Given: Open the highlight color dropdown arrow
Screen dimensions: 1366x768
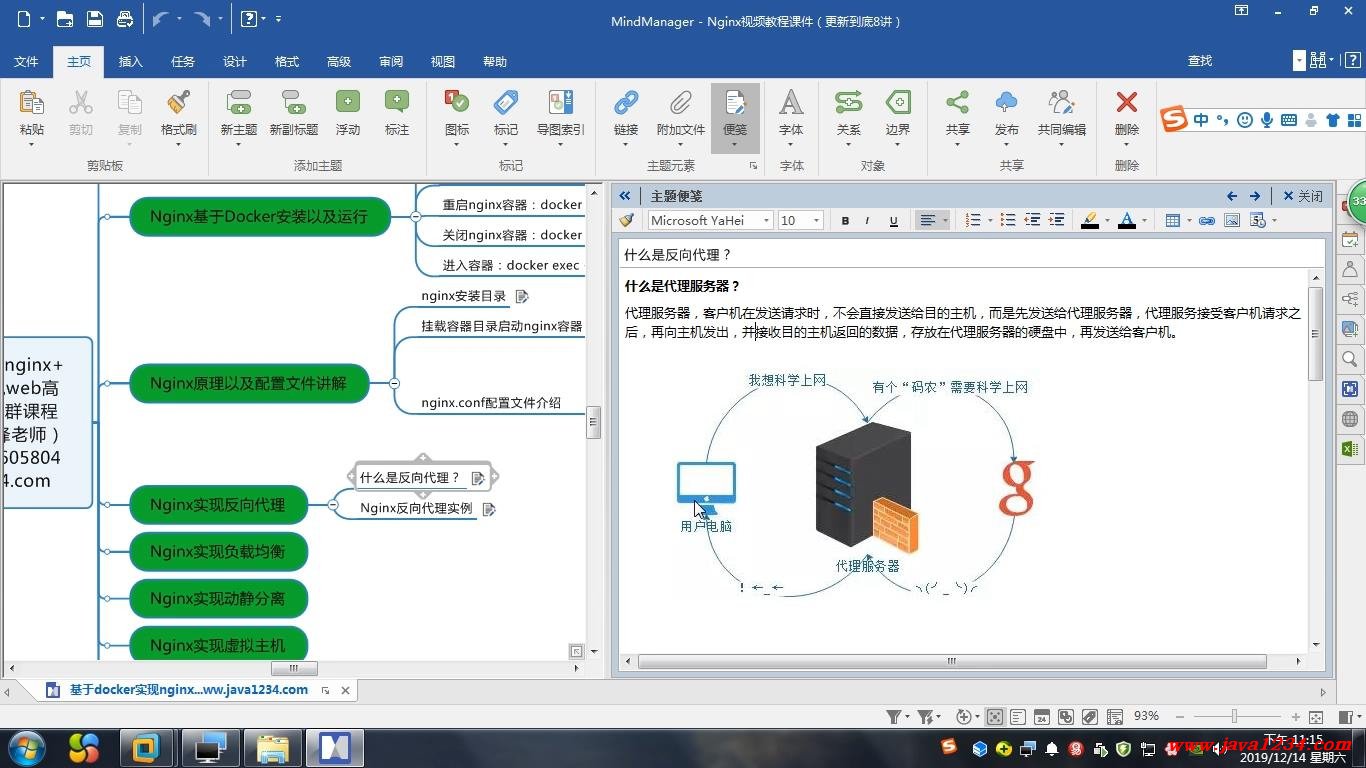Looking at the screenshot, I should pos(1106,220).
